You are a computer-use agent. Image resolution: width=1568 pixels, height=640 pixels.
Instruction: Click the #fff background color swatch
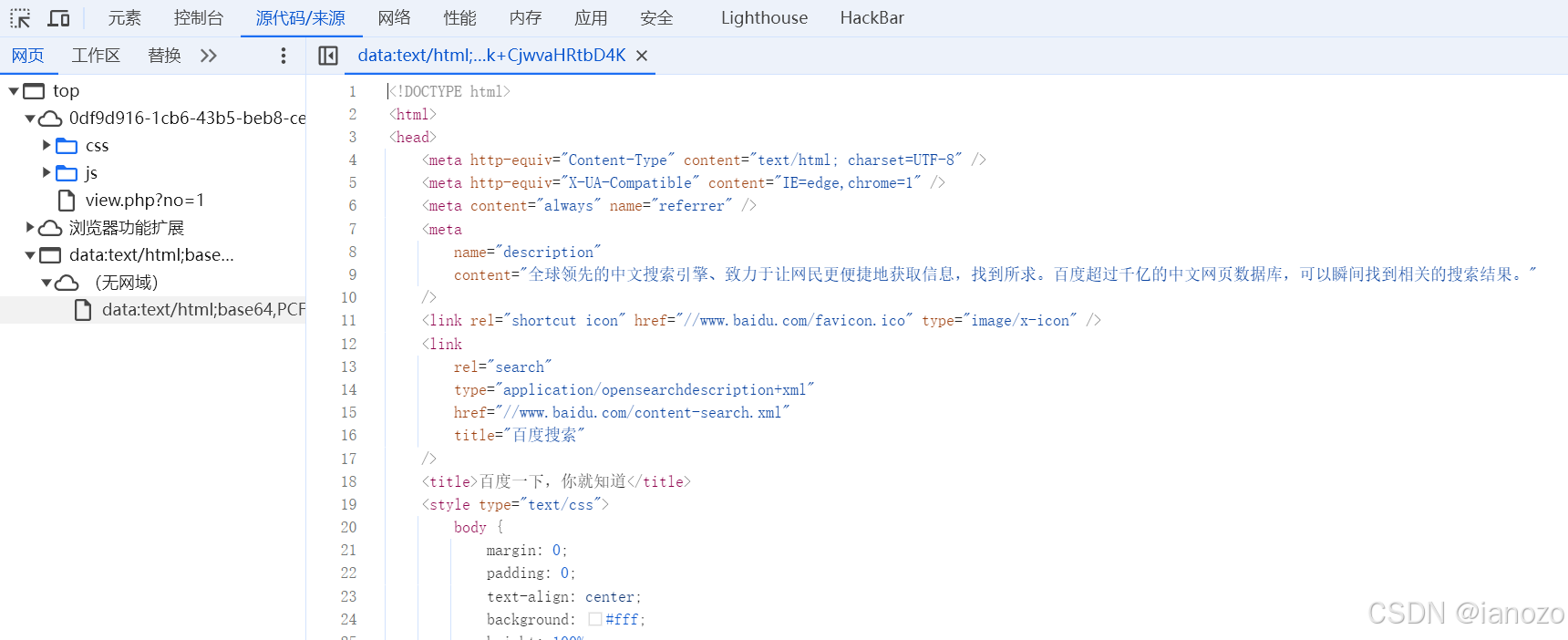tap(595, 620)
